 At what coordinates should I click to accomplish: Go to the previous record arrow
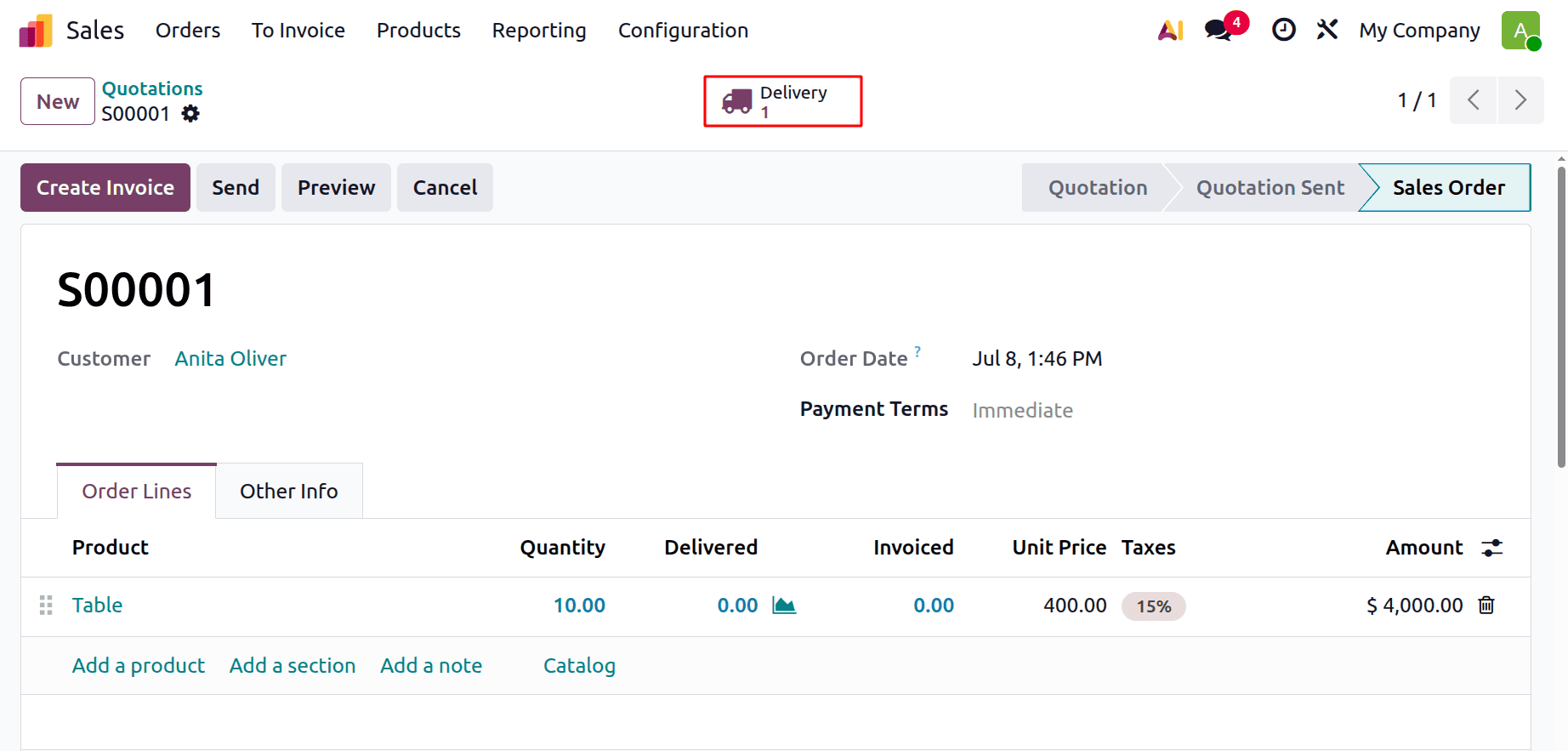1473,100
